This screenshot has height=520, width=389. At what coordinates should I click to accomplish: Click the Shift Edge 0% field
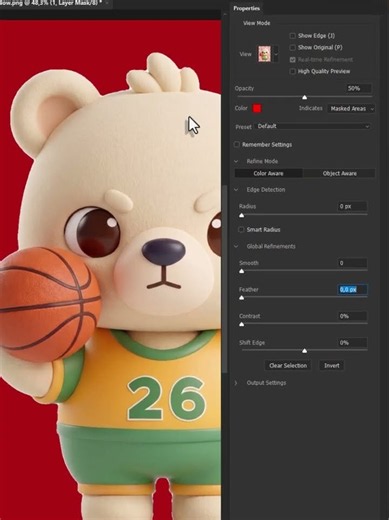tap(352, 343)
